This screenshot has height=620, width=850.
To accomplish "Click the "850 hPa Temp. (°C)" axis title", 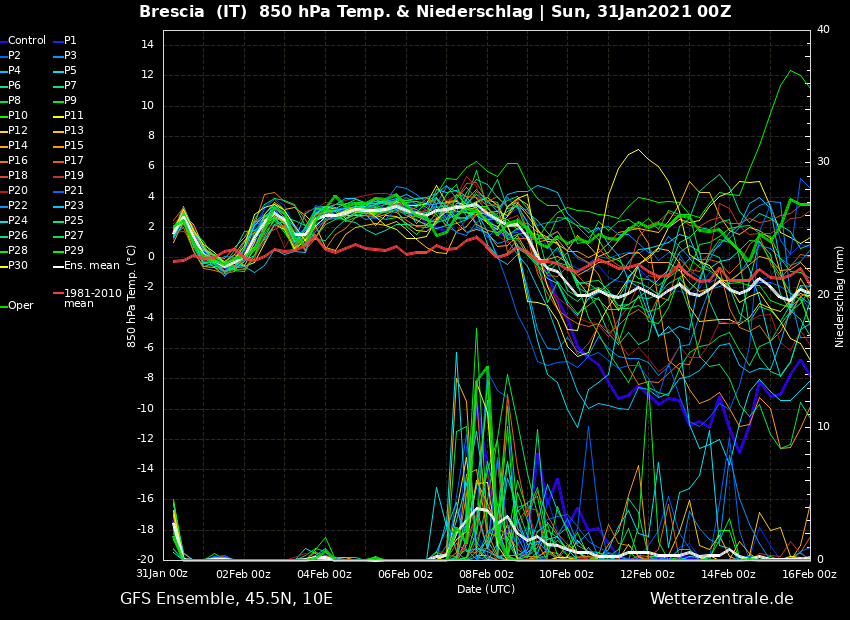I will click(x=131, y=296).
